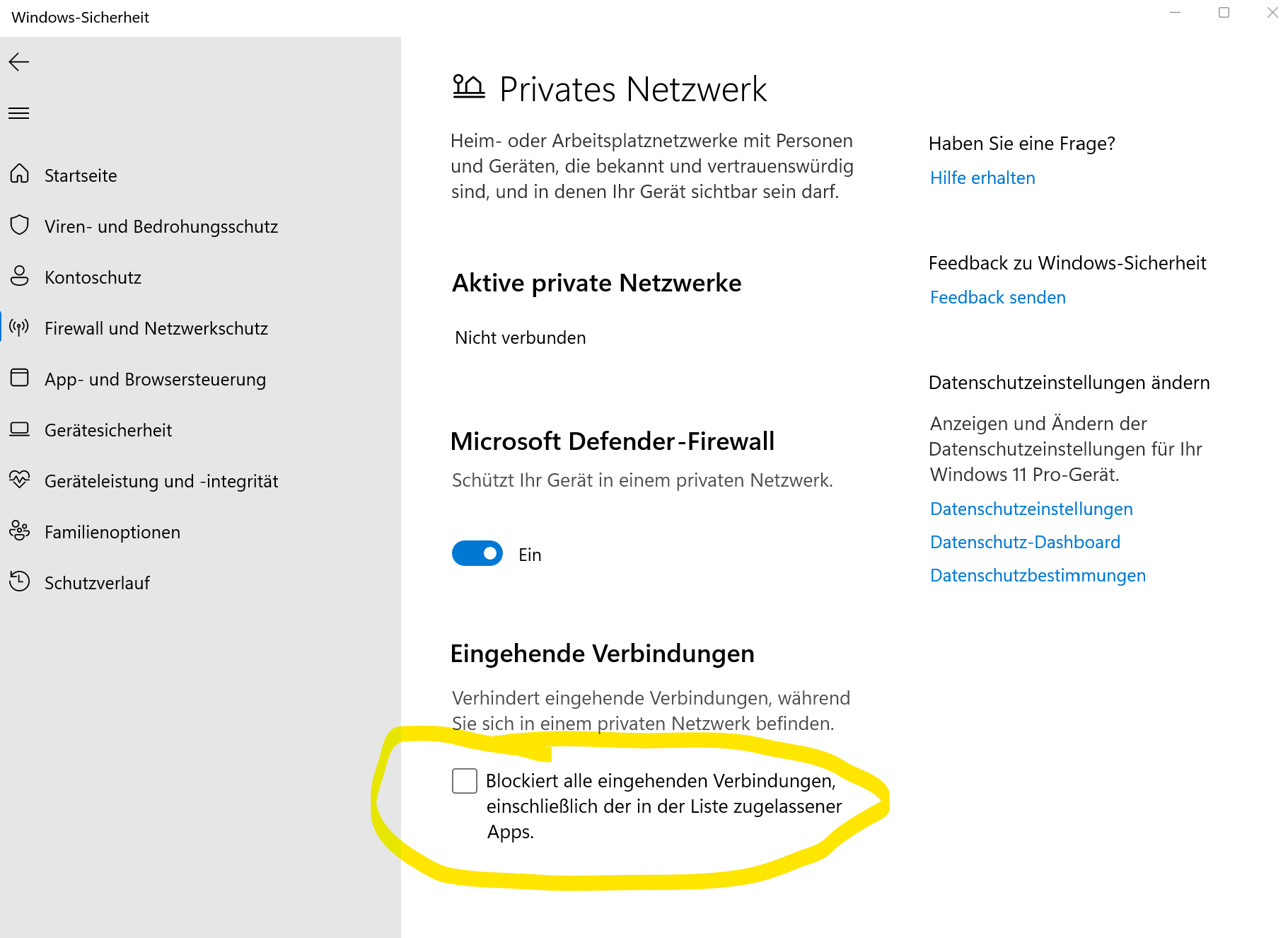Click the Kontoschutz person icon
The width and height of the screenshot is (1288, 938).
click(20, 276)
